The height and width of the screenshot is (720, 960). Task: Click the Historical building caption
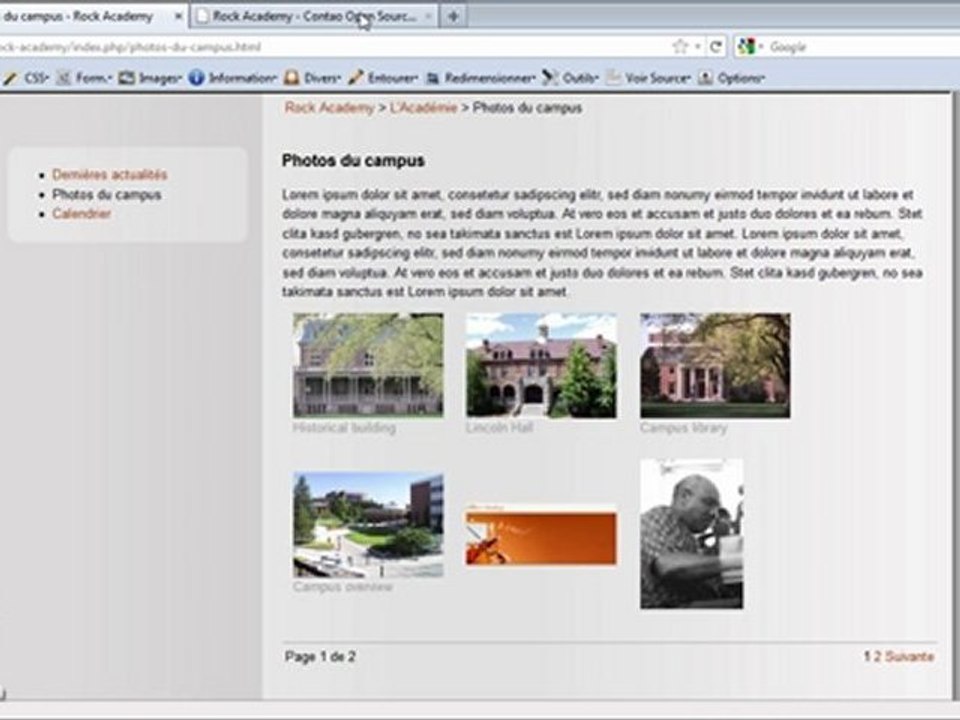click(x=344, y=428)
